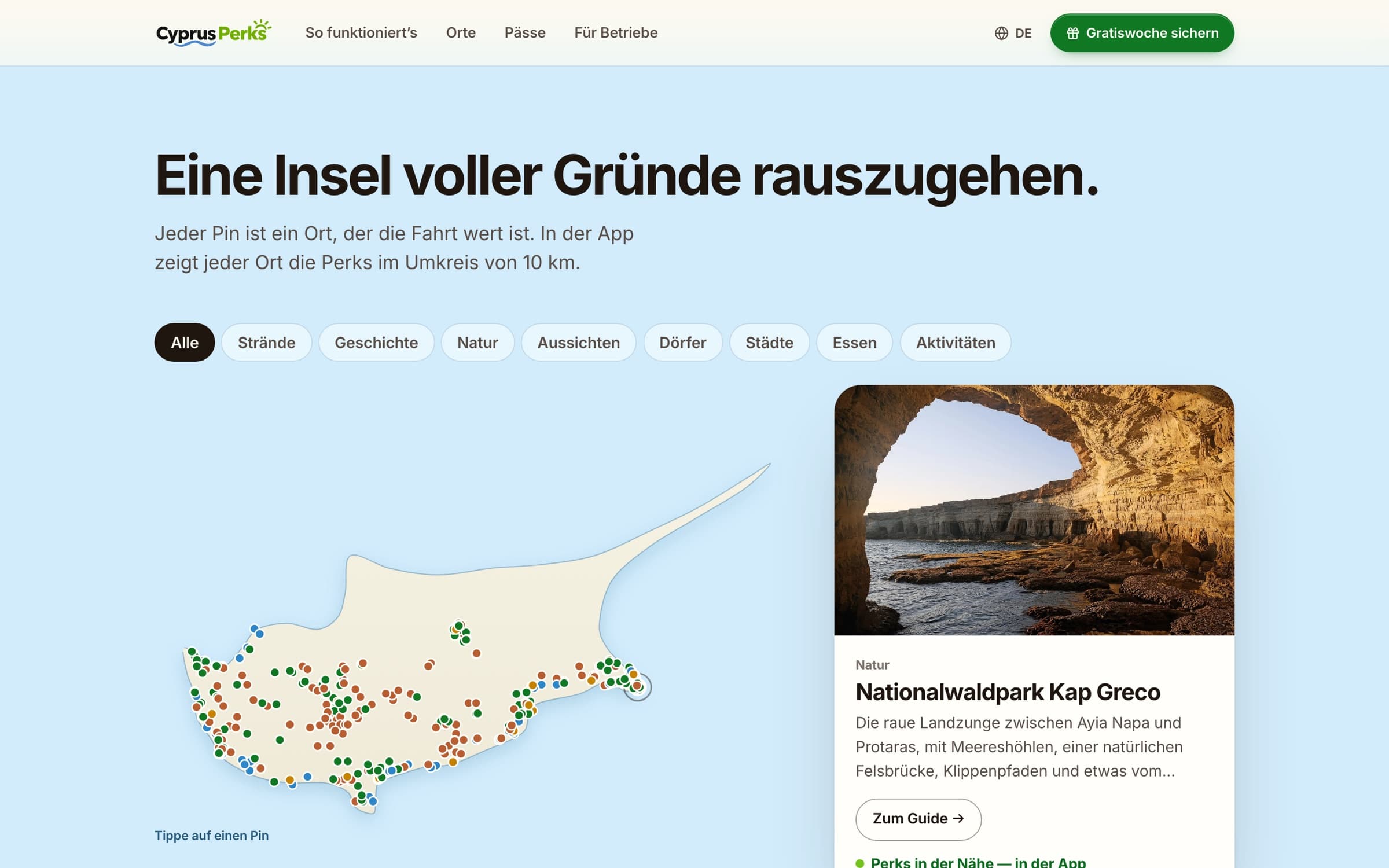Click the Natur category label on card
The width and height of the screenshot is (1389, 868).
coord(872,665)
